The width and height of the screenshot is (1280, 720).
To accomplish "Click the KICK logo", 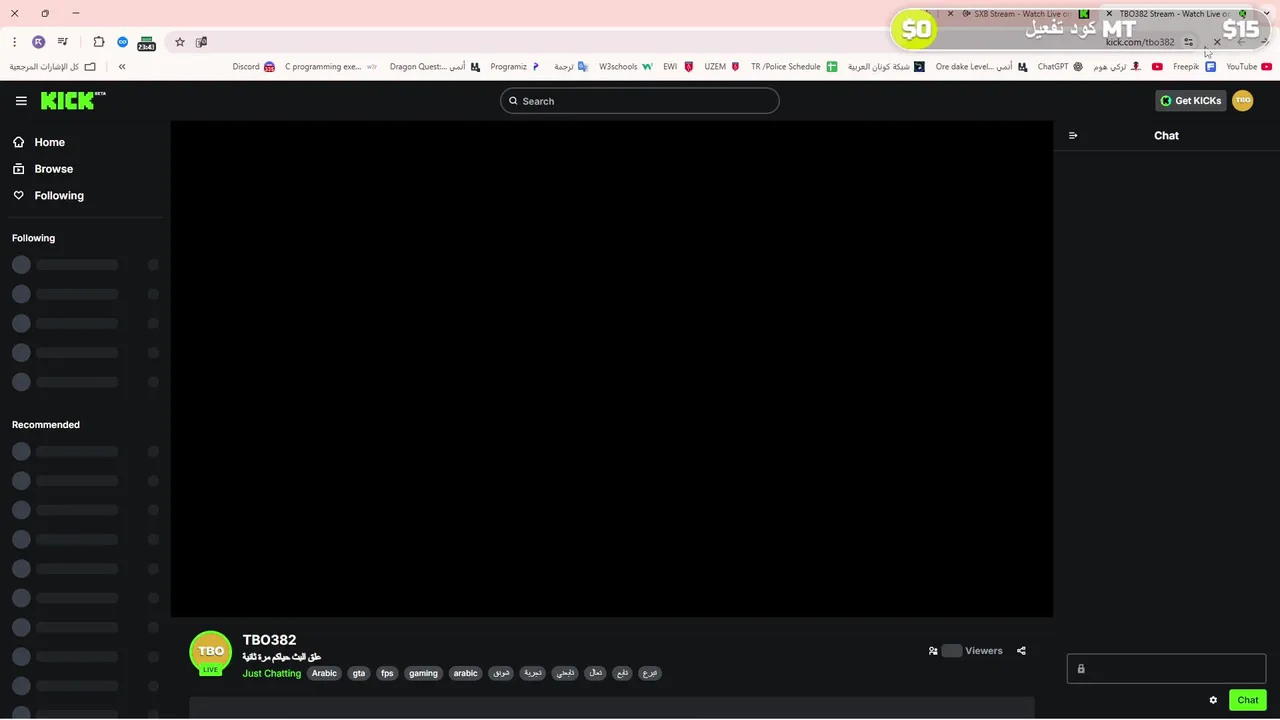I will tap(73, 100).
